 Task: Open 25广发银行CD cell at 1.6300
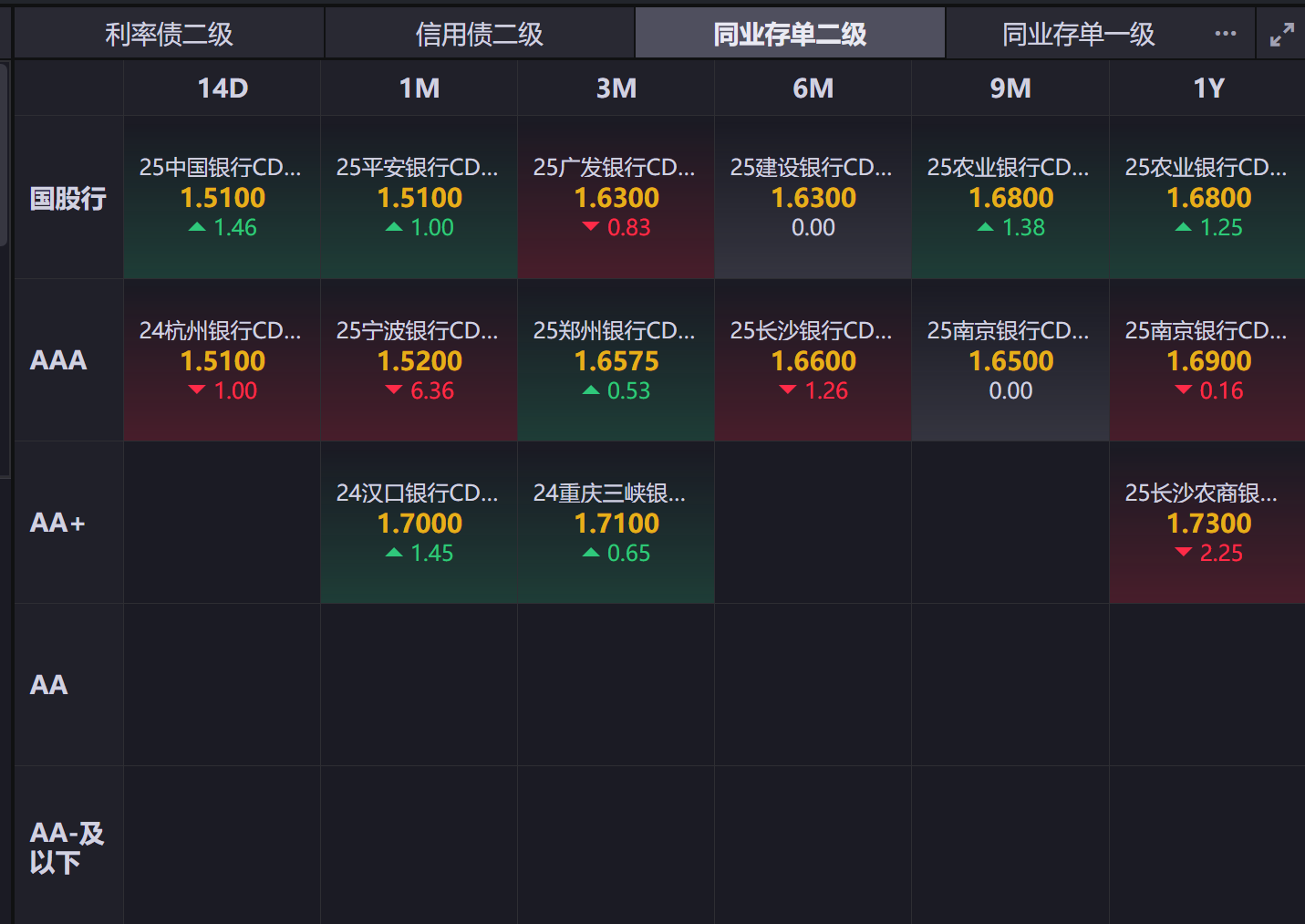(x=616, y=197)
